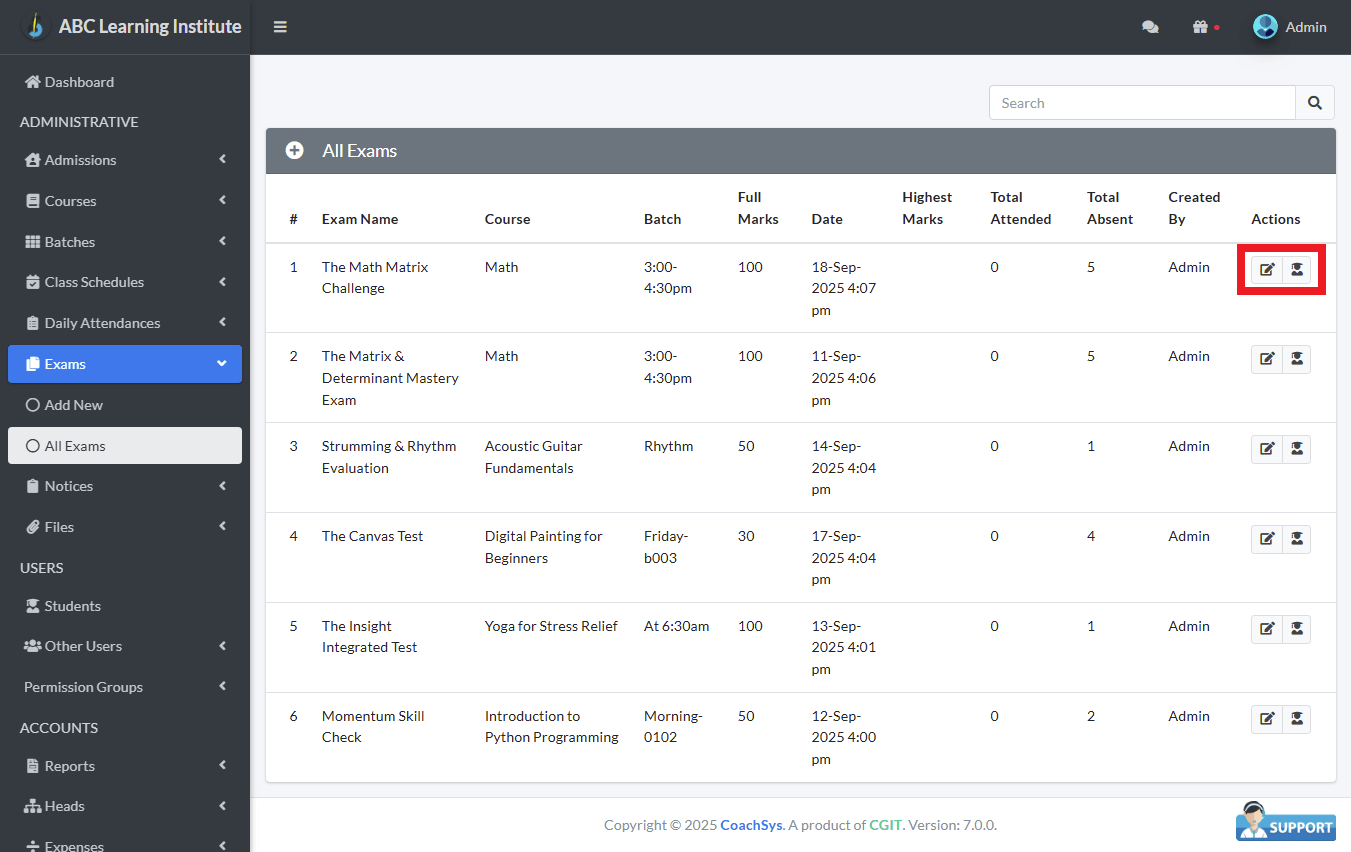Edit Strumming & Rhythm Evaluation exam
Viewport: 1351px width, 852px height.
(1267, 449)
